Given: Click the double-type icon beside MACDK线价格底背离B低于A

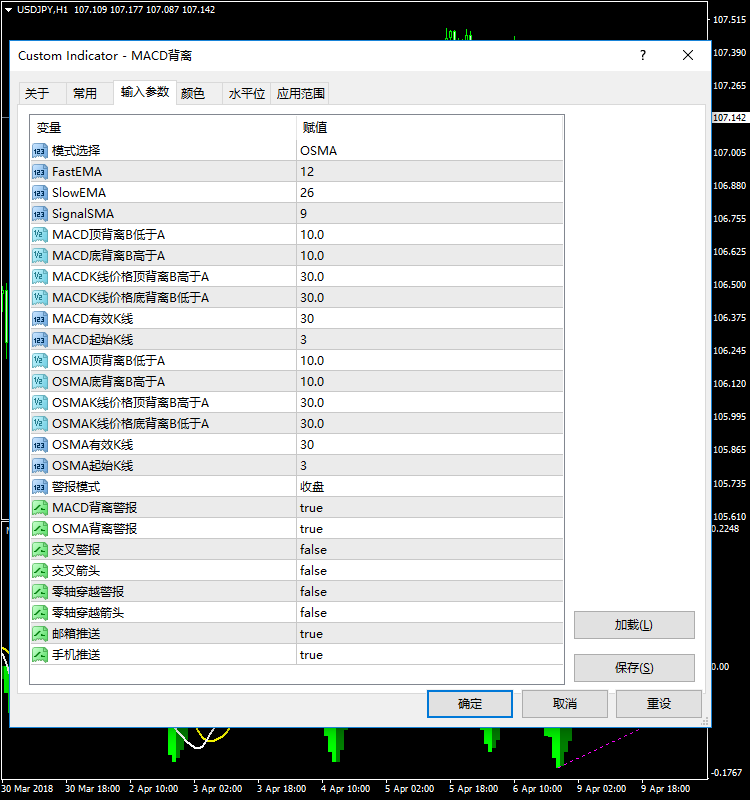Looking at the screenshot, I should [x=40, y=297].
